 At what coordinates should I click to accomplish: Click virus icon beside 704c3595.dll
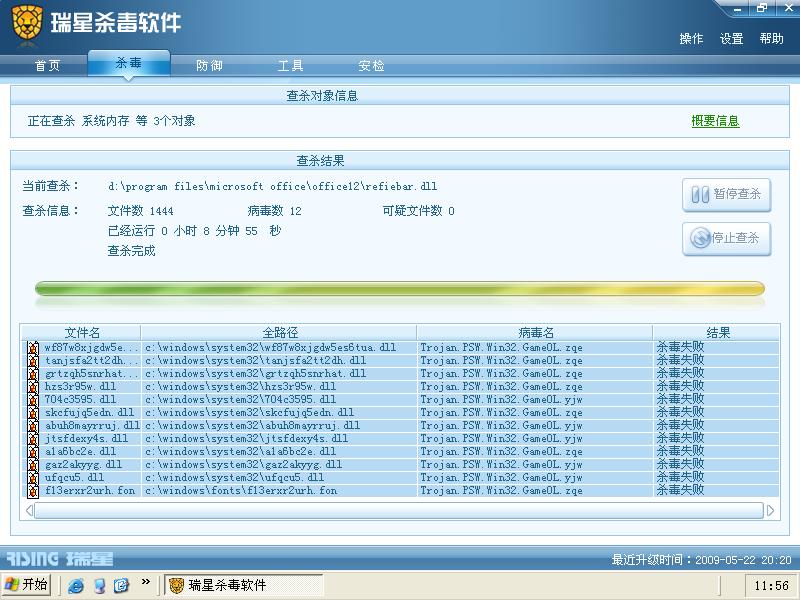coord(33,400)
